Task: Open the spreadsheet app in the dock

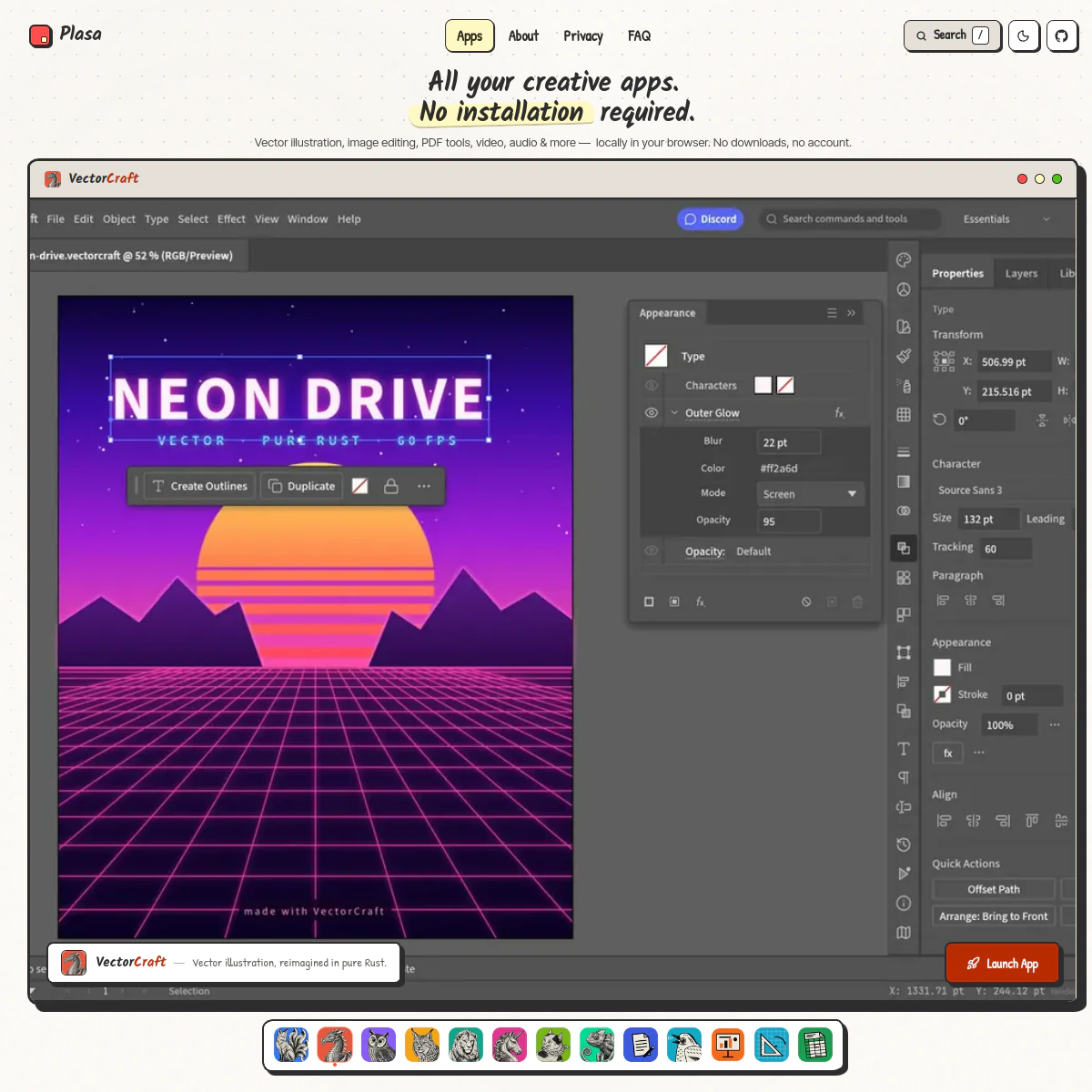Action: coord(815,1045)
